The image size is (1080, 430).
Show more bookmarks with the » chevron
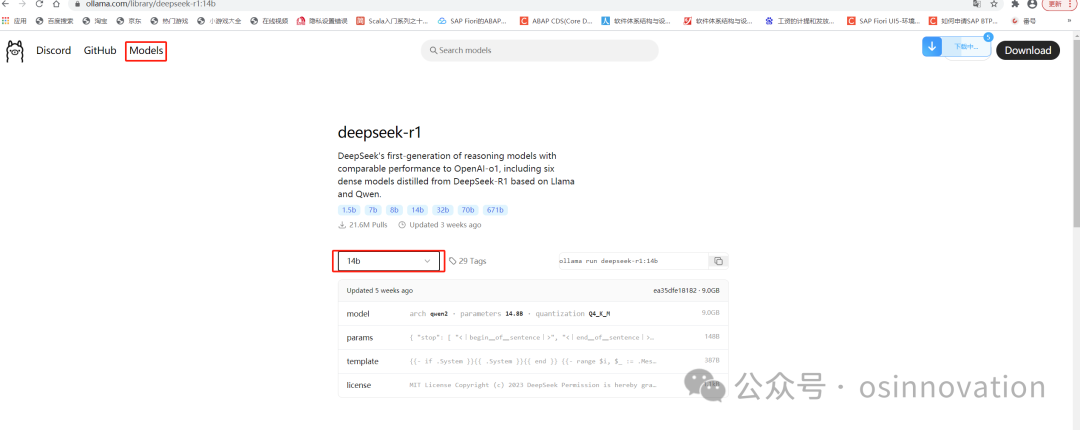1068,21
